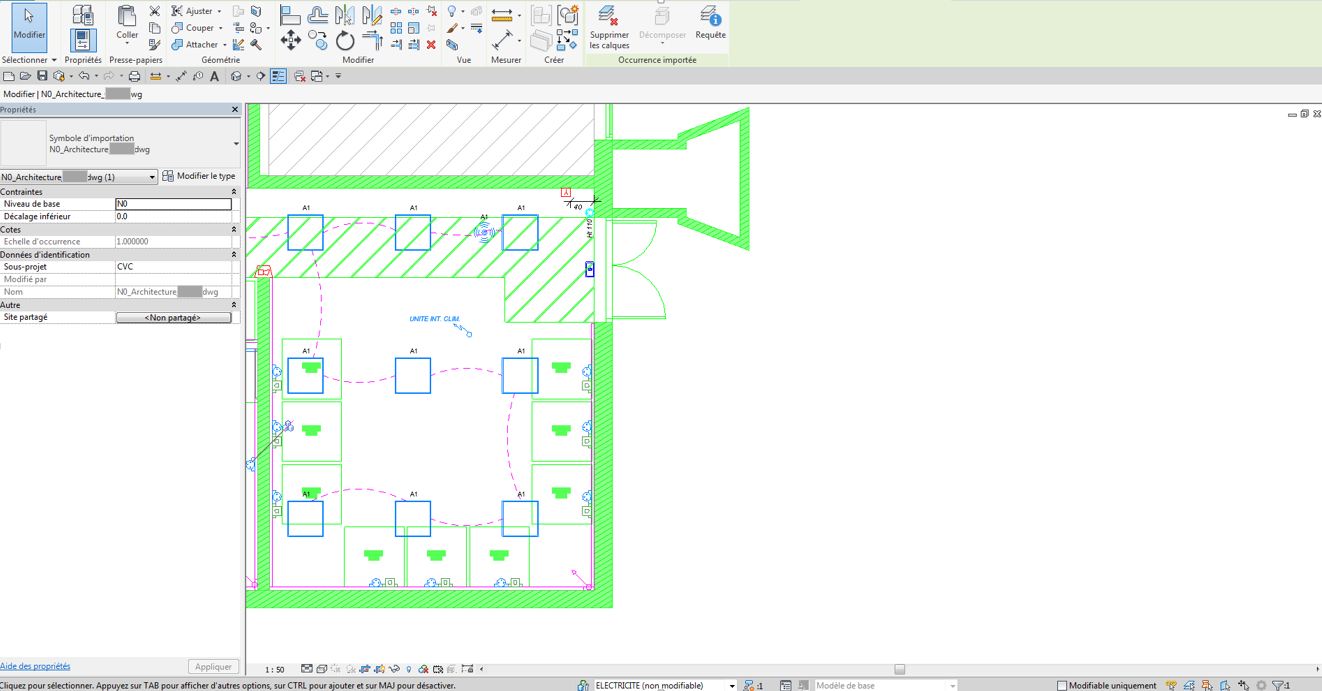This screenshot has height=691, width=1322.
Task: Click Supprimer les calques icon
Action: point(608,17)
